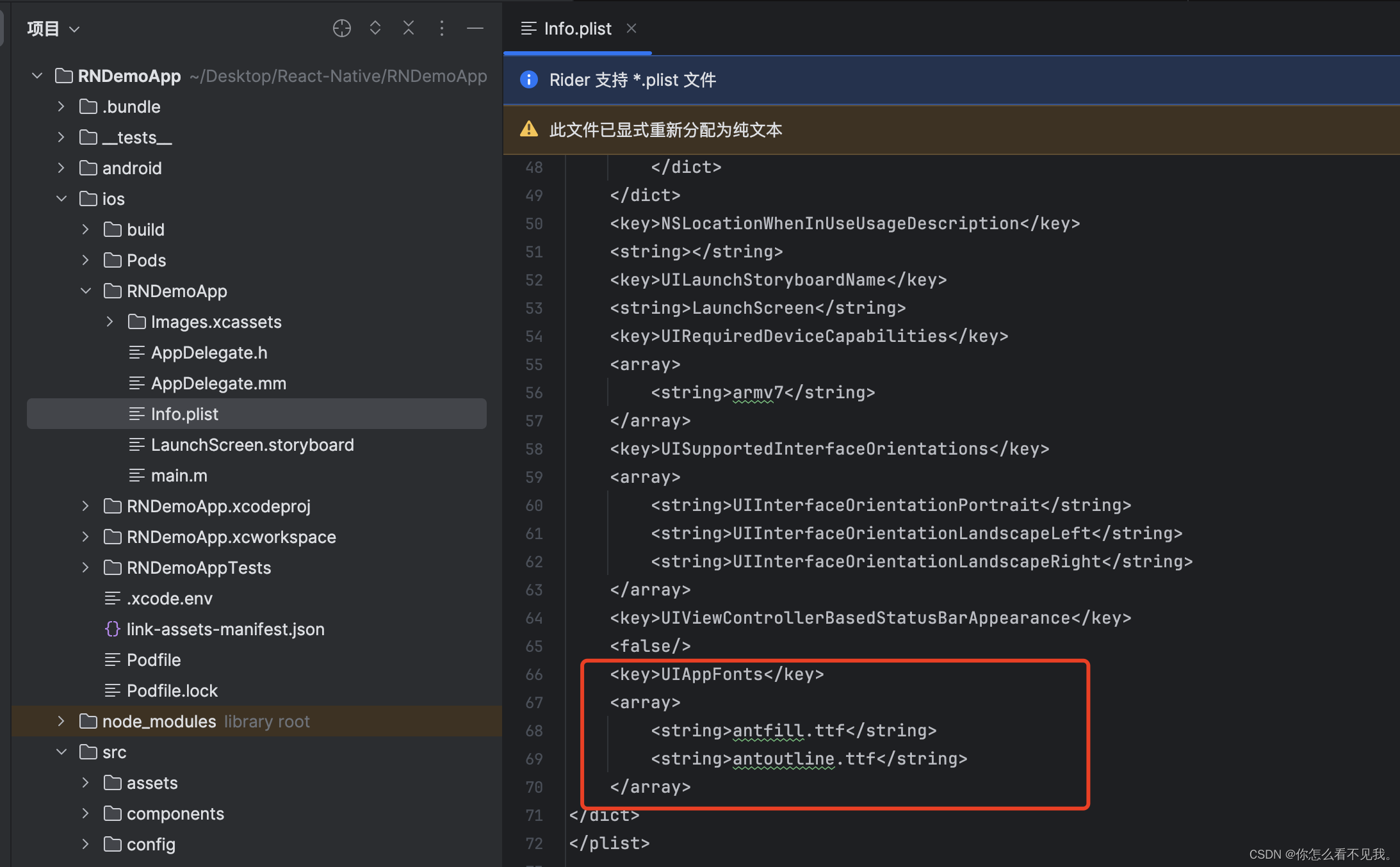This screenshot has height=867, width=1400.
Task: Expand the node_modules library root folder
Action: coord(61,721)
